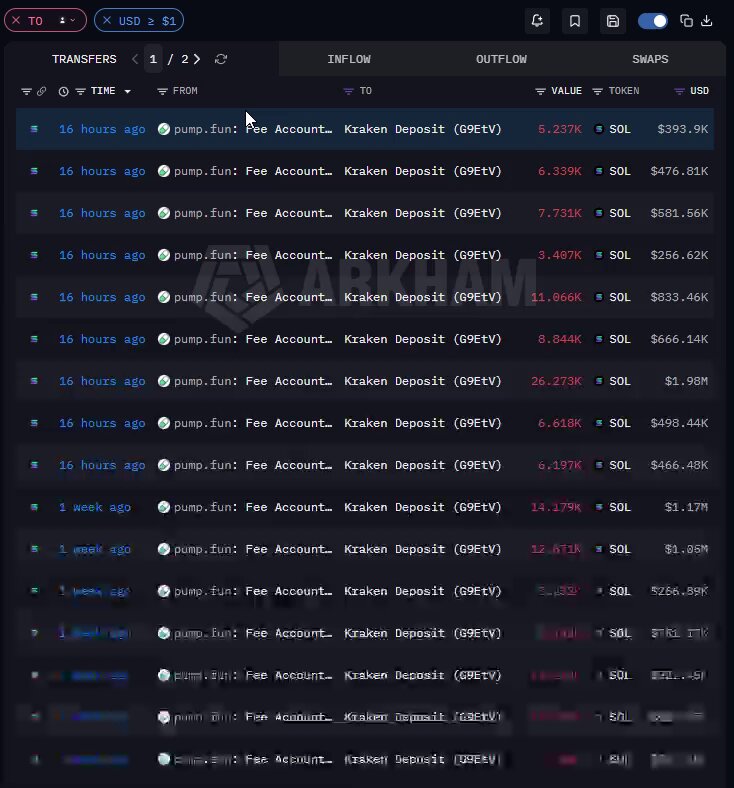
Task: Switch to the INFLOW tab
Action: click(349, 59)
